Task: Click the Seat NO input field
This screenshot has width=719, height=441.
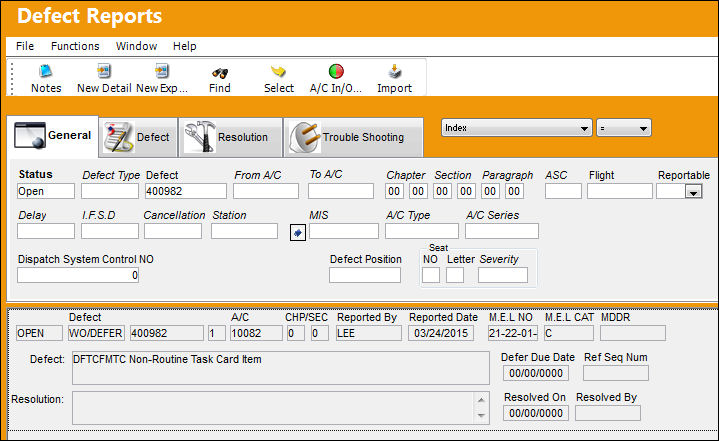Action: 431,275
